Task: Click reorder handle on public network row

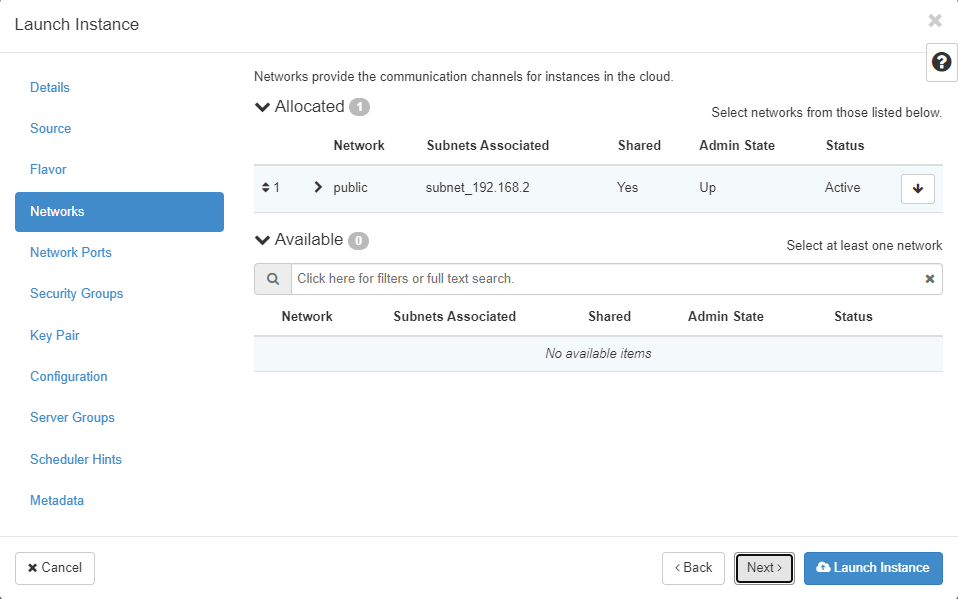Action: pyautogui.click(x=265, y=188)
